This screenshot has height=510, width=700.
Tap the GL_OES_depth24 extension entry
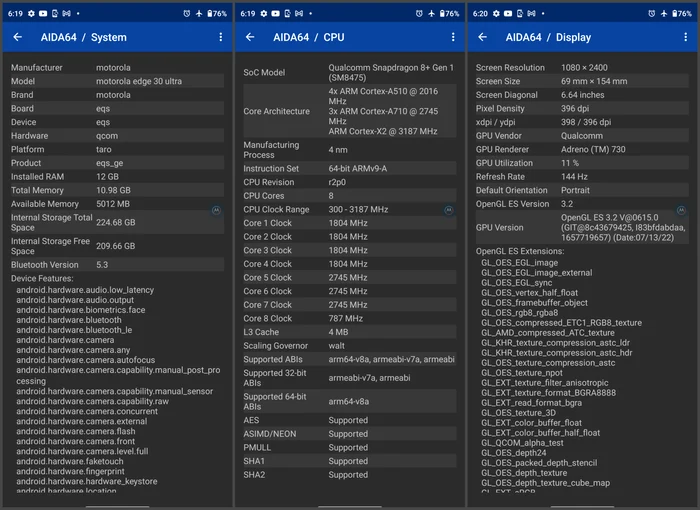[x=514, y=453]
